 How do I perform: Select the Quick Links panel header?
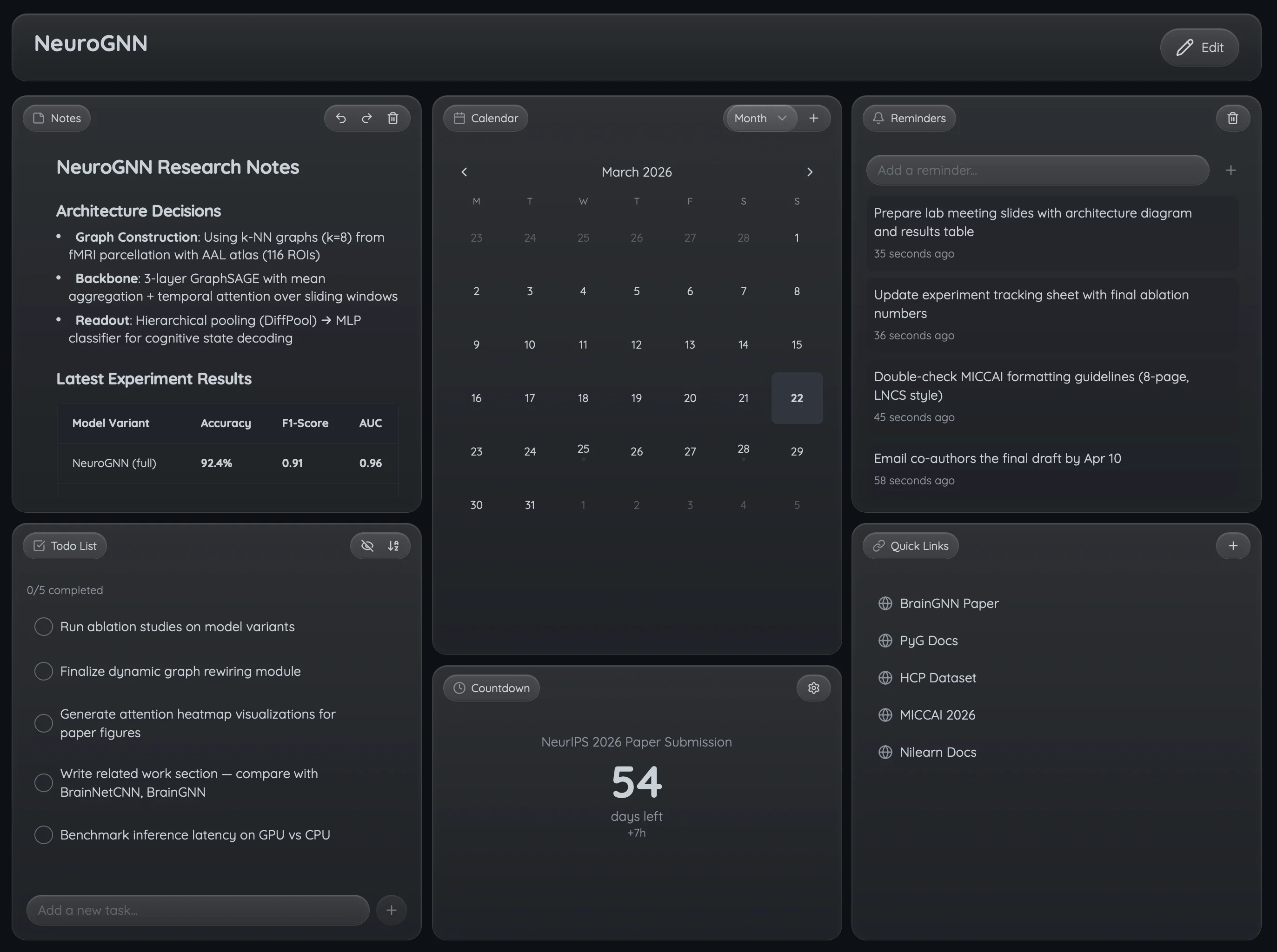910,545
